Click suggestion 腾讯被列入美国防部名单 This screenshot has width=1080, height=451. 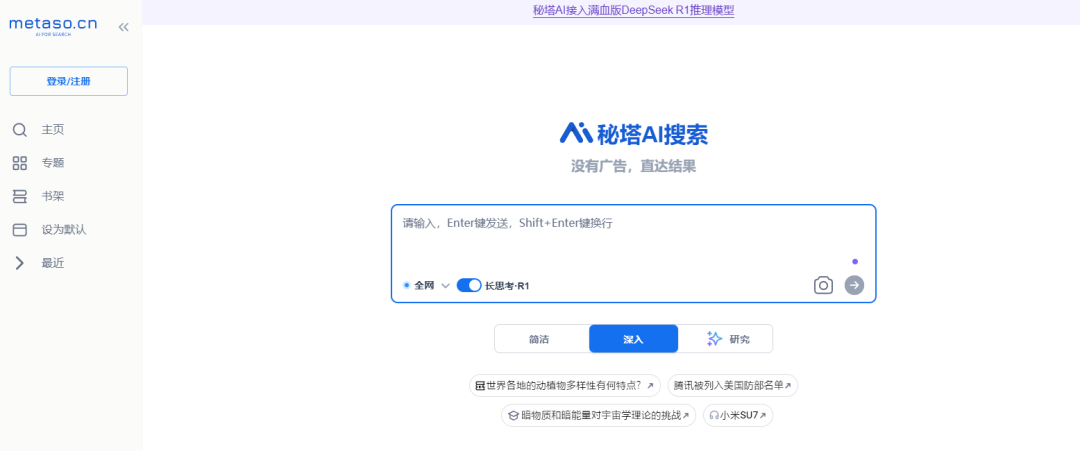pyautogui.click(x=733, y=386)
